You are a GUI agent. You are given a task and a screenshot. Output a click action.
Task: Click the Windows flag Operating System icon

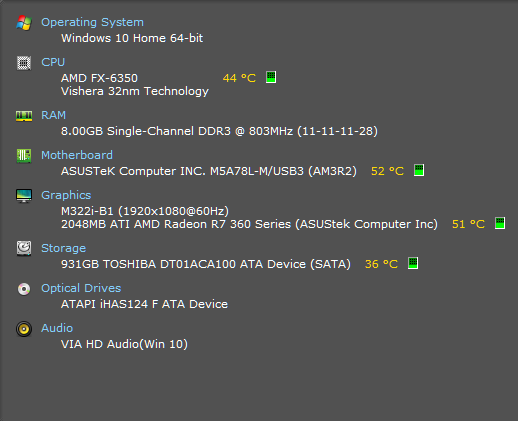click(24, 23)
